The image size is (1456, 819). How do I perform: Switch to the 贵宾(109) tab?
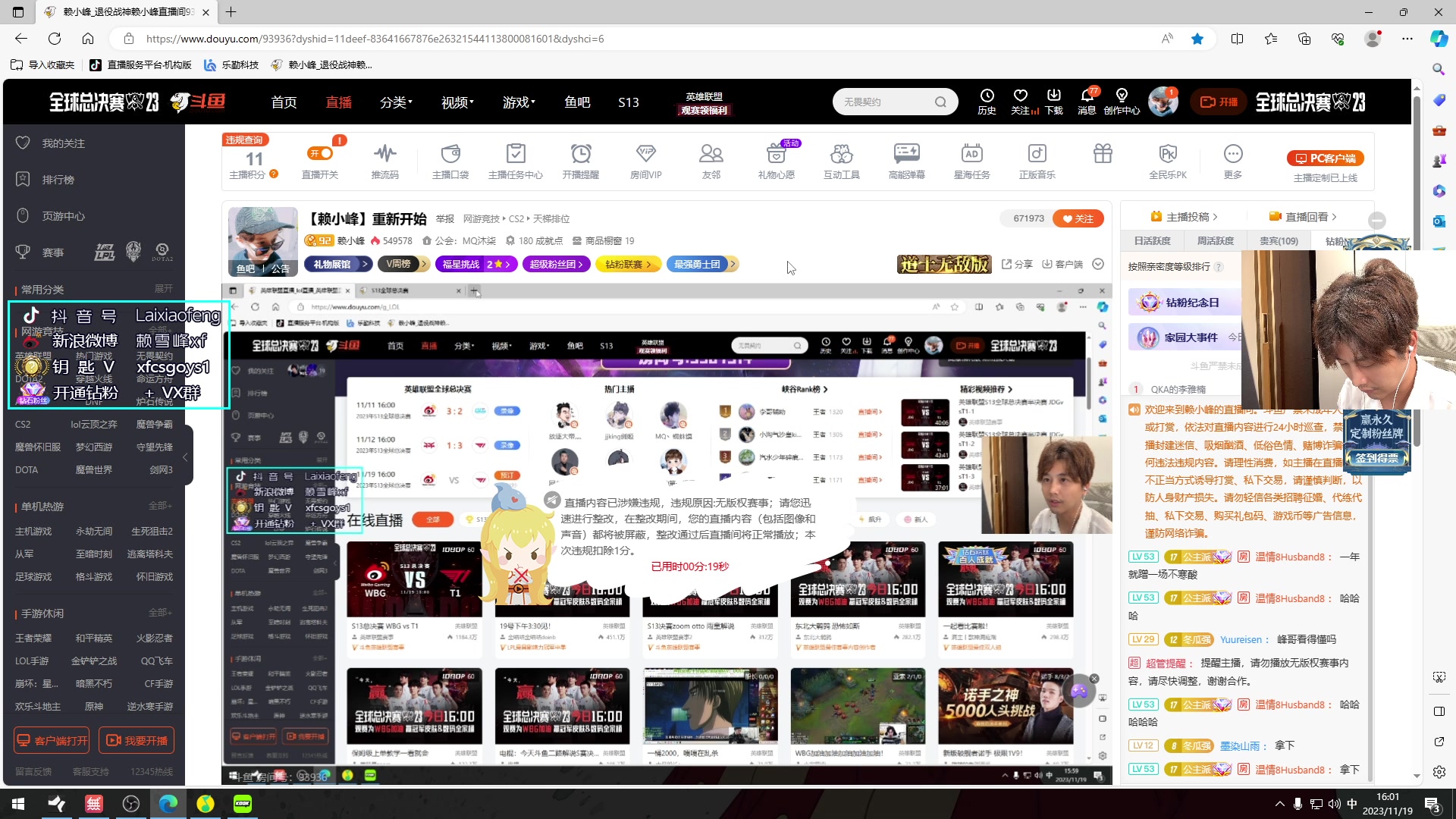[1279, 241]
